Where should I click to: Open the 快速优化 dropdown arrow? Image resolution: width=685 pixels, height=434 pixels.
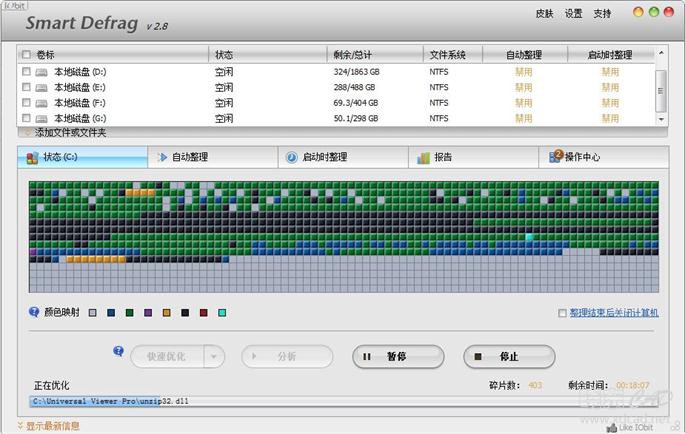click(214, 356)
